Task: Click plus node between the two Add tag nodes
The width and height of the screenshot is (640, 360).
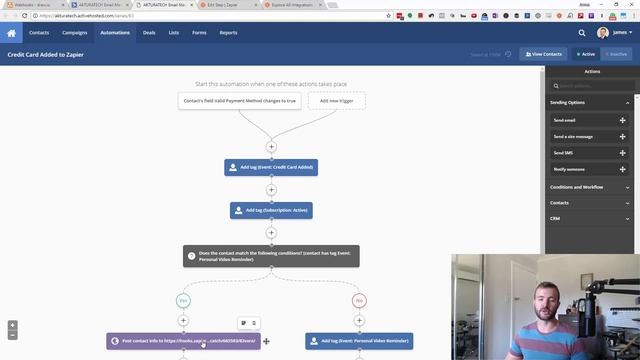Action: click(x=271, y=190)
